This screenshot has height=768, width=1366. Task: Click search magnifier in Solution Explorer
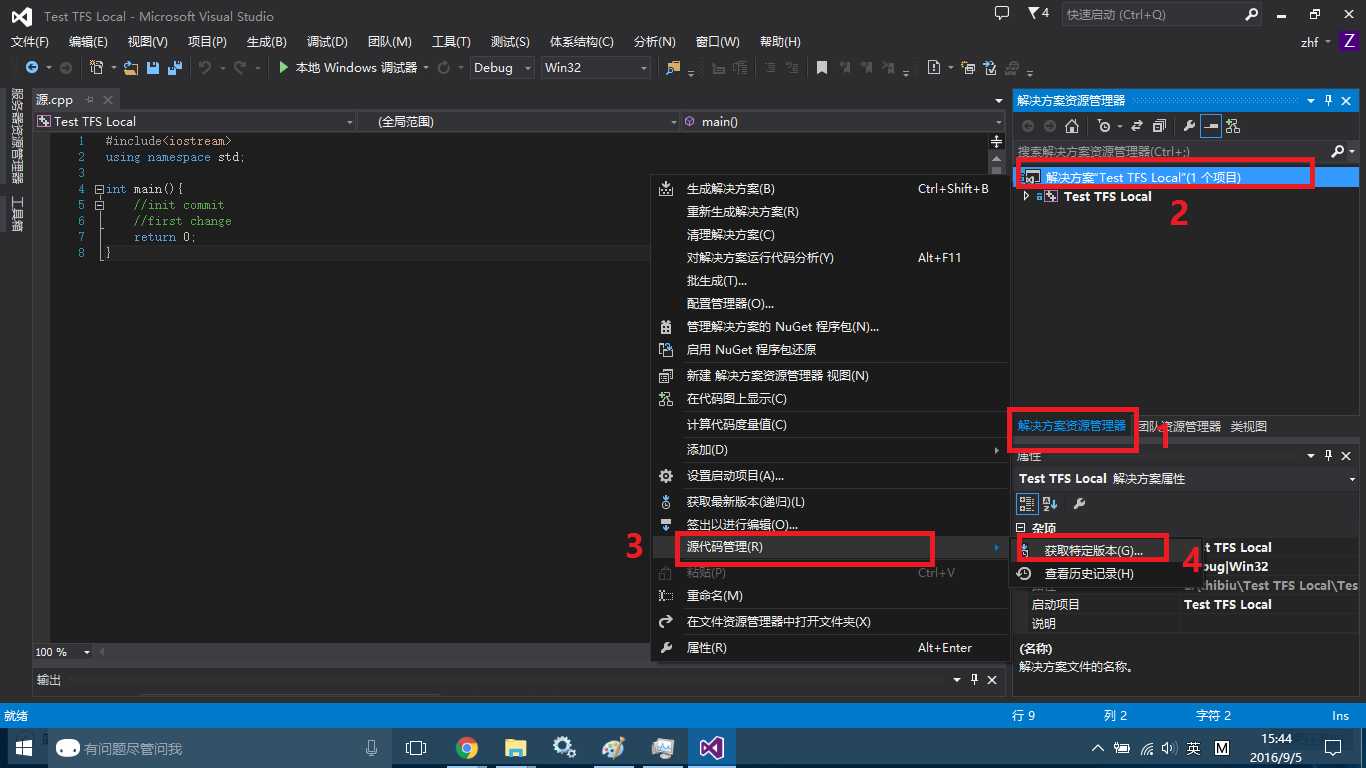point(1338,151)
